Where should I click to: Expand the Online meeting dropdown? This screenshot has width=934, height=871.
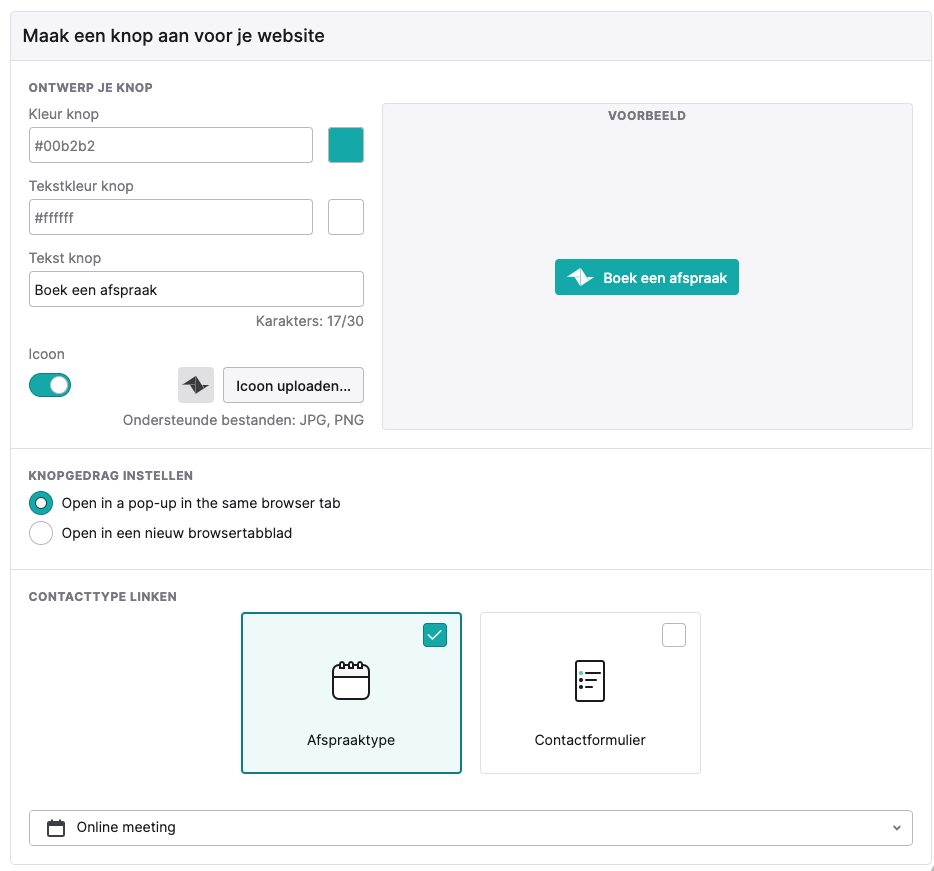click(x=471, y=828)
